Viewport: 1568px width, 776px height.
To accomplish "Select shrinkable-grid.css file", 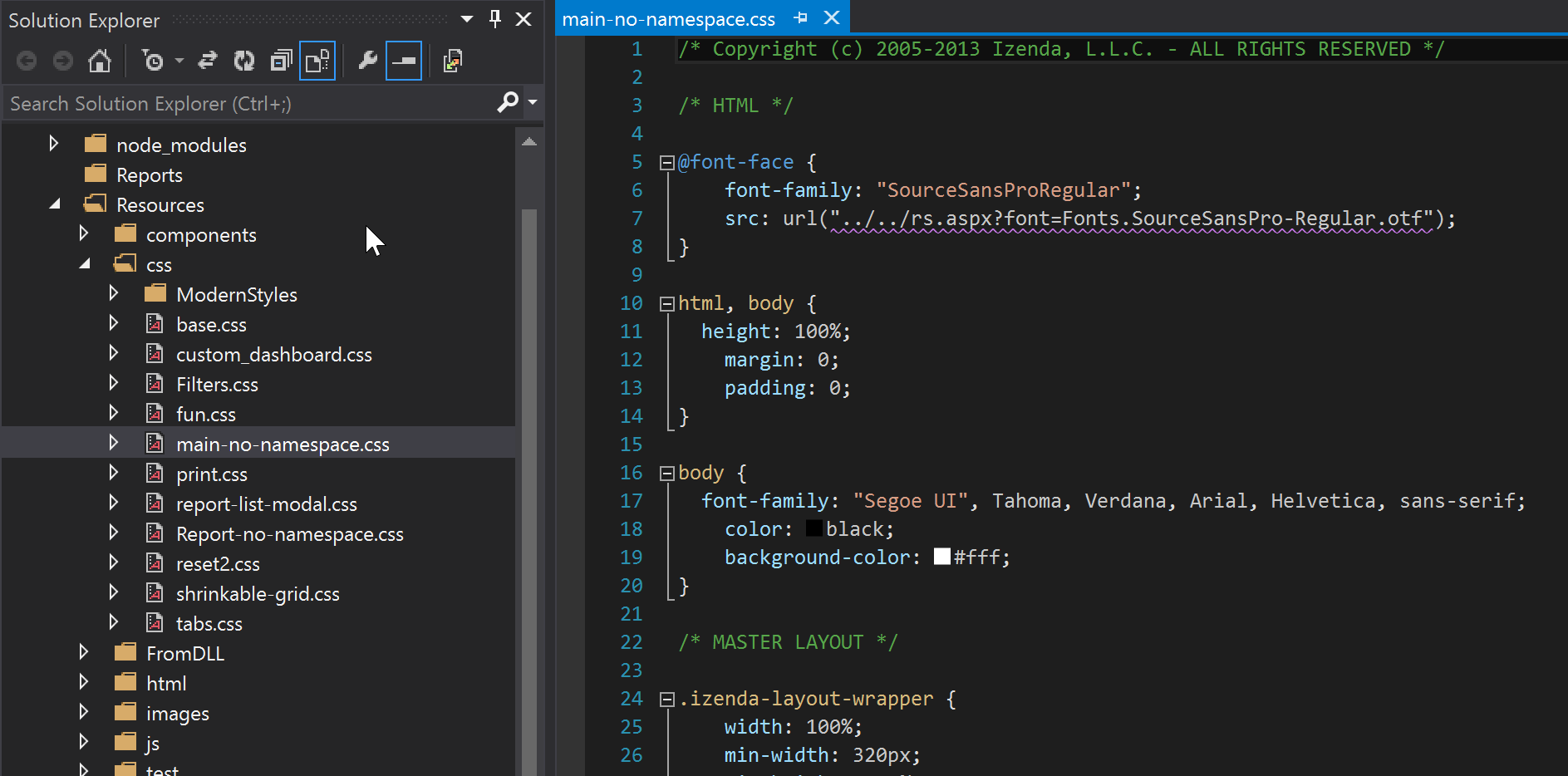I will (258, 594).
